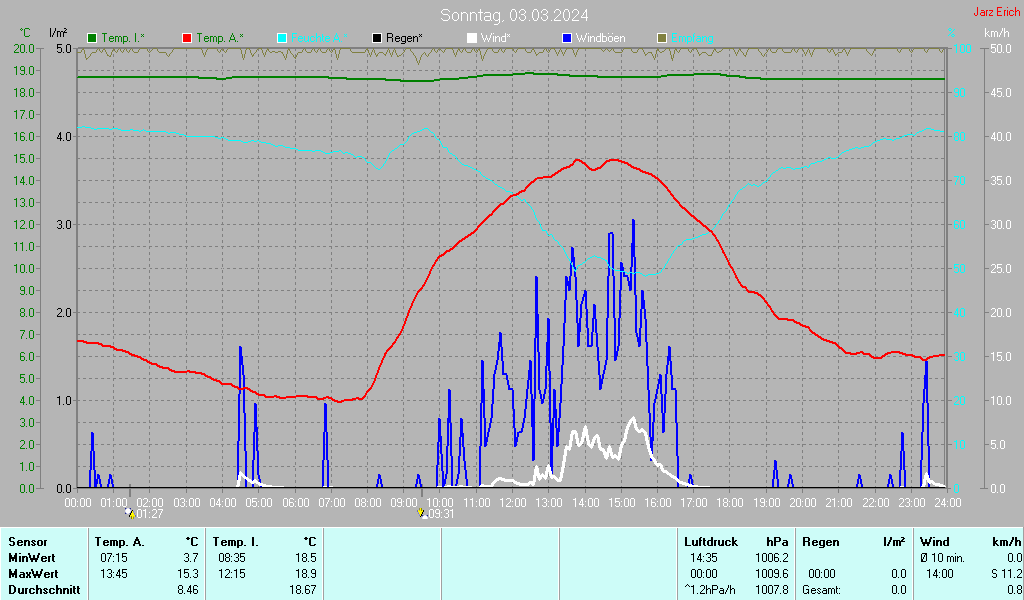Click the 07:15 minimum temperature time
Image resolution: width=1024 pixels, height=600 pixels.
[114, 558]
